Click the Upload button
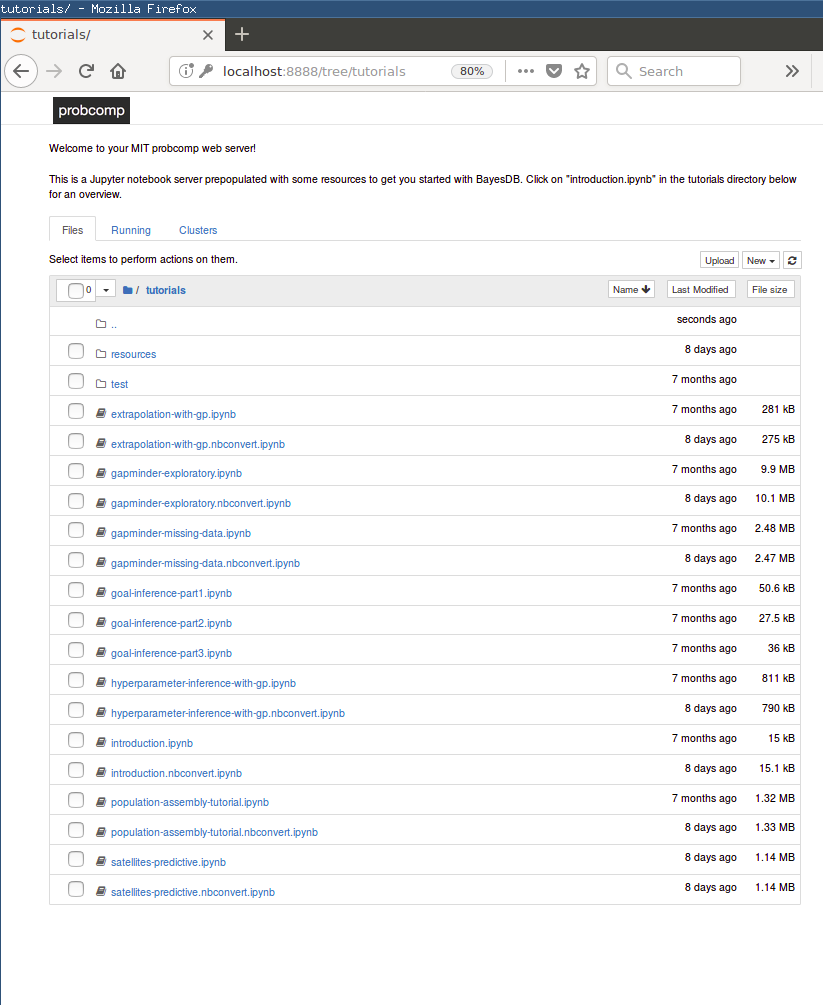This screenshot has width=823, height=1005. [x=719, y=260]
